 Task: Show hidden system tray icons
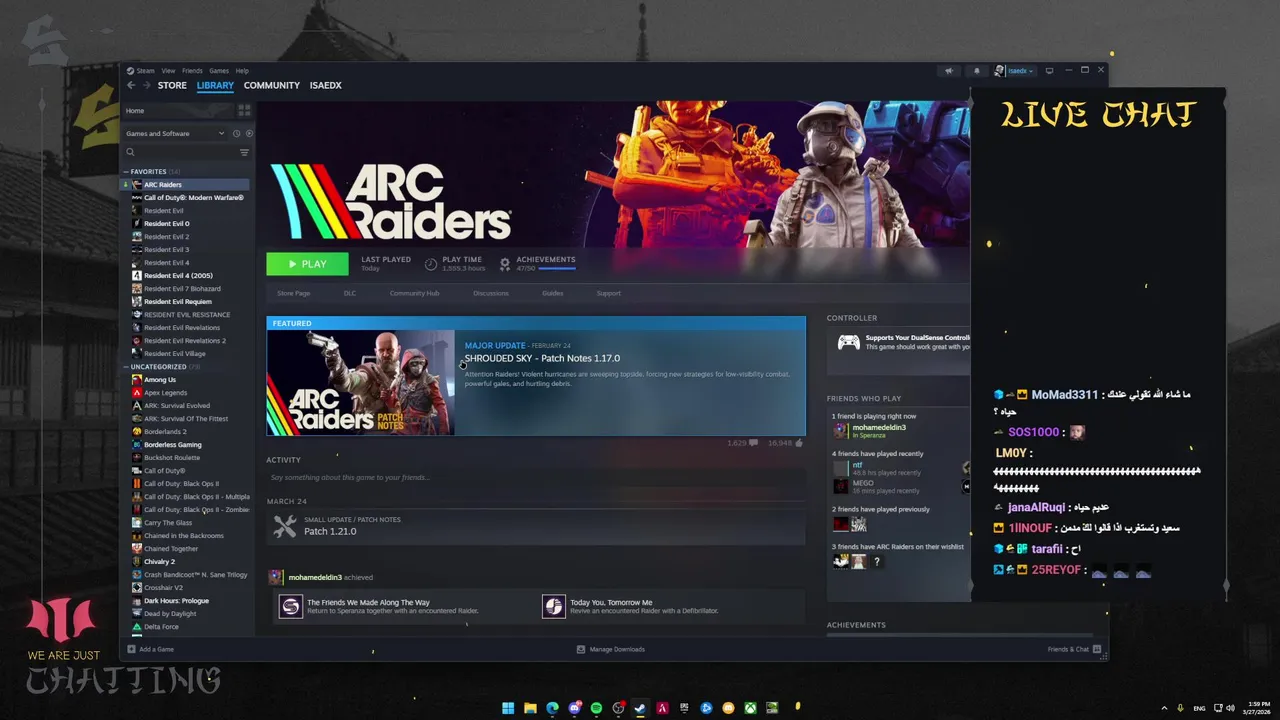1165,708
